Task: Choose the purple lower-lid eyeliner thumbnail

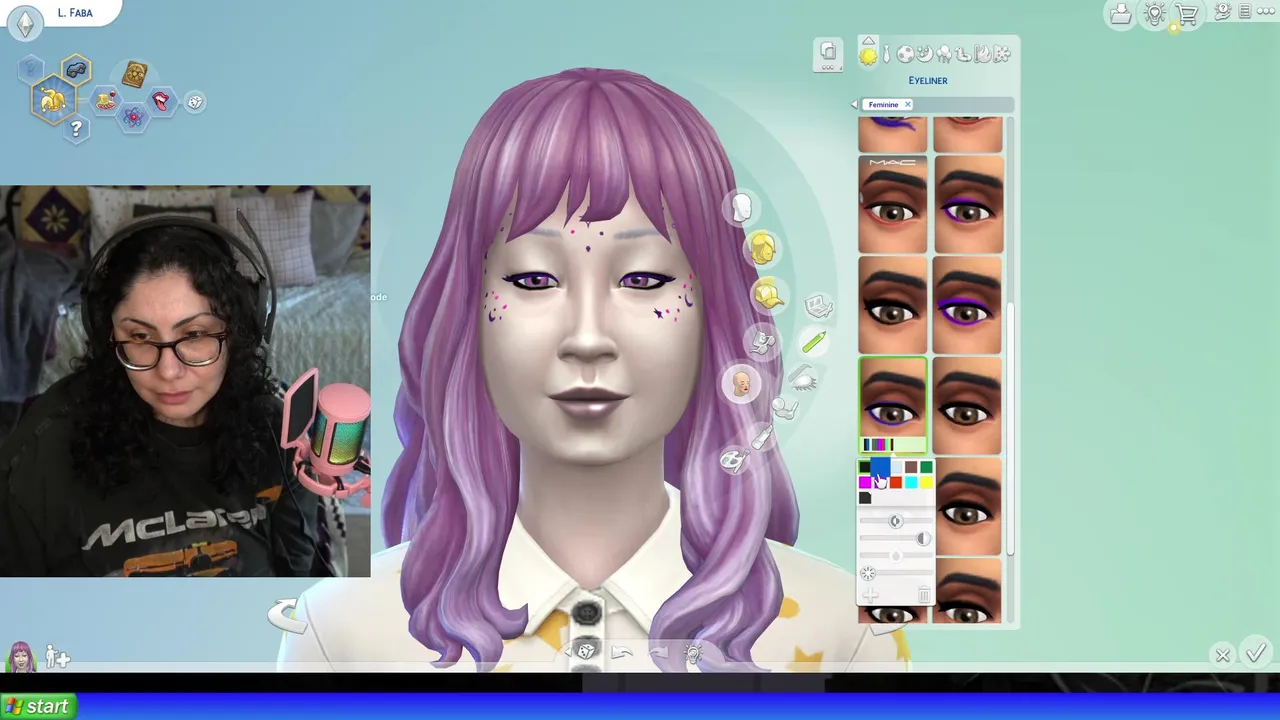Action: pos(968,204)
